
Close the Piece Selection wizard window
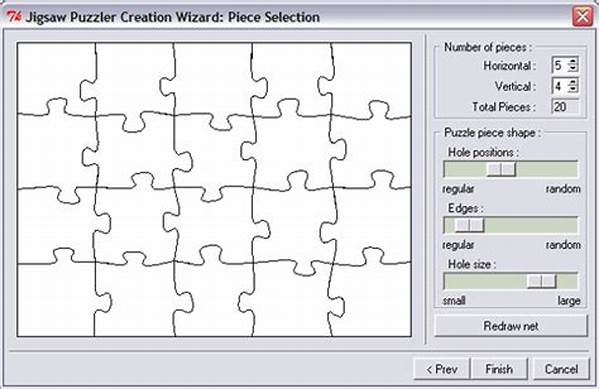coord(583,16)
